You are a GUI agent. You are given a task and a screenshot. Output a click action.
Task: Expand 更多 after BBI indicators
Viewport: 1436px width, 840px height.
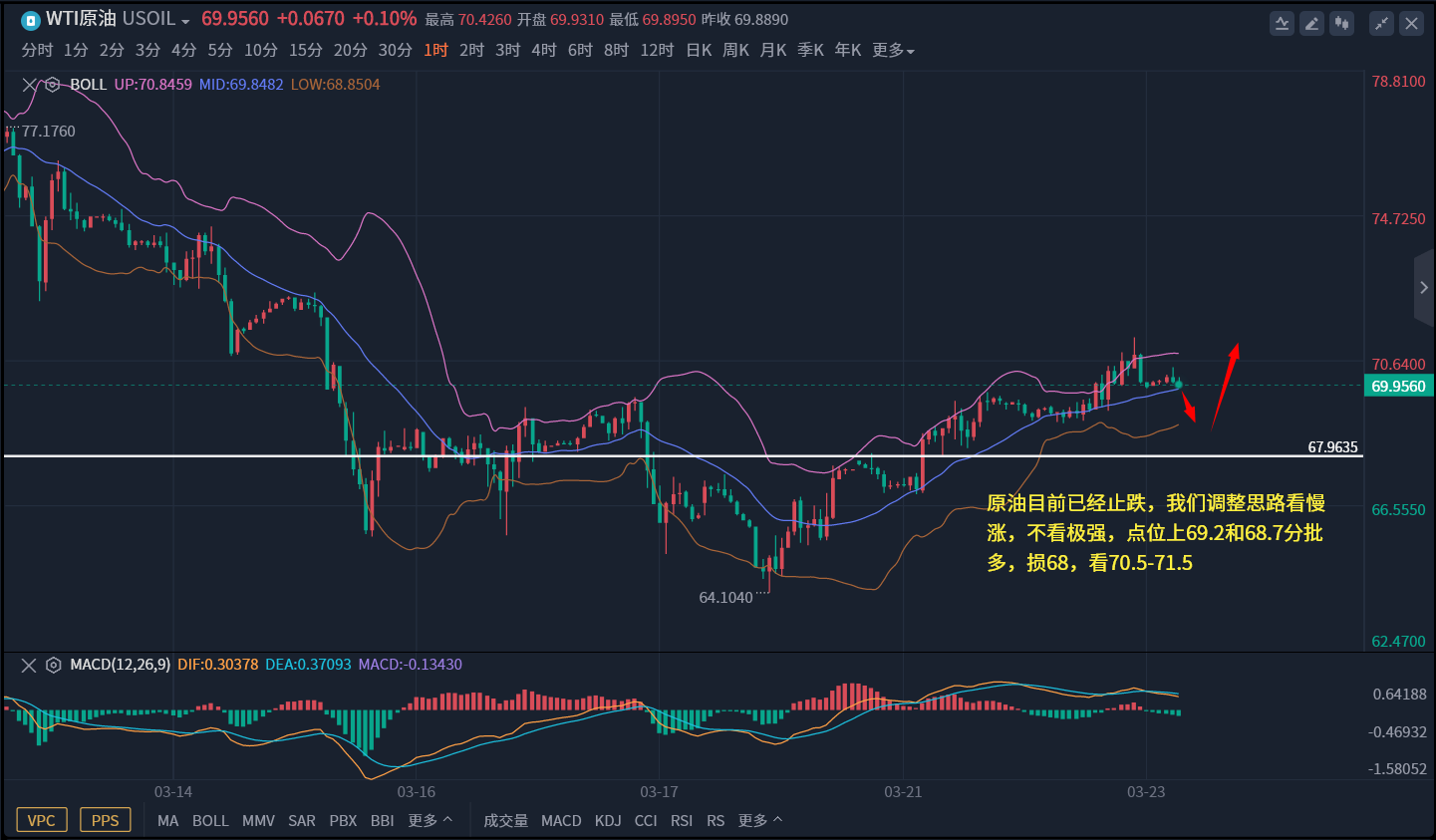[x=430, y=820]
